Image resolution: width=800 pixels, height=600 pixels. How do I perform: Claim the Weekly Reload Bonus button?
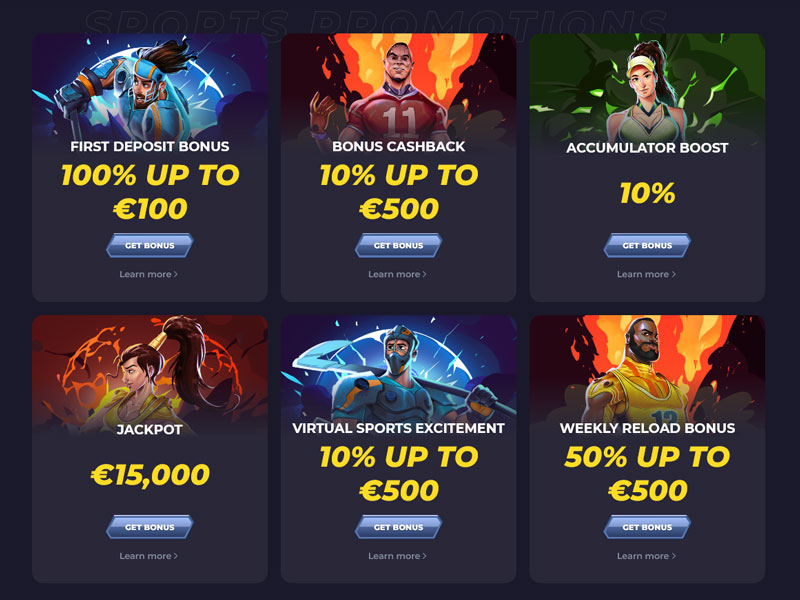click(647, 527)
